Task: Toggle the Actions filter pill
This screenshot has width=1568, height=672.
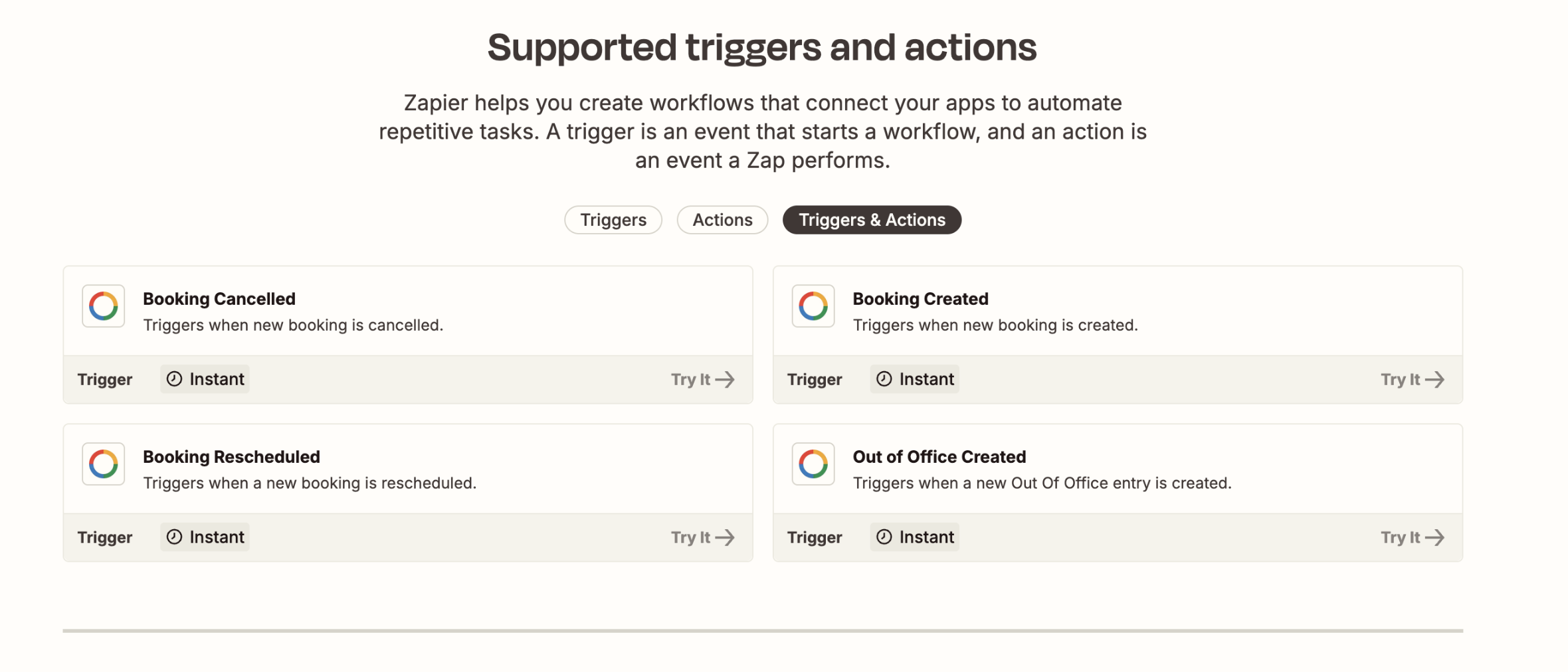Action: point(722,219)
